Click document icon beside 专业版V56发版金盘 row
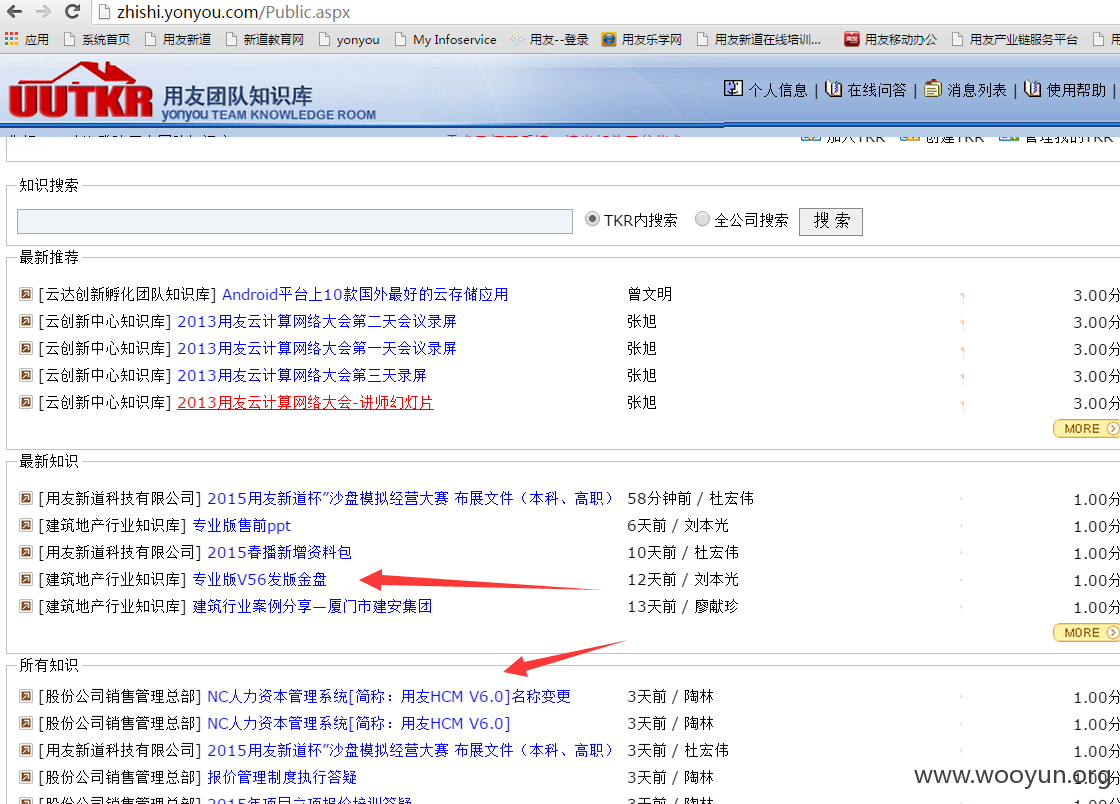Screen dimensions: 1120x804 [26, 580]
